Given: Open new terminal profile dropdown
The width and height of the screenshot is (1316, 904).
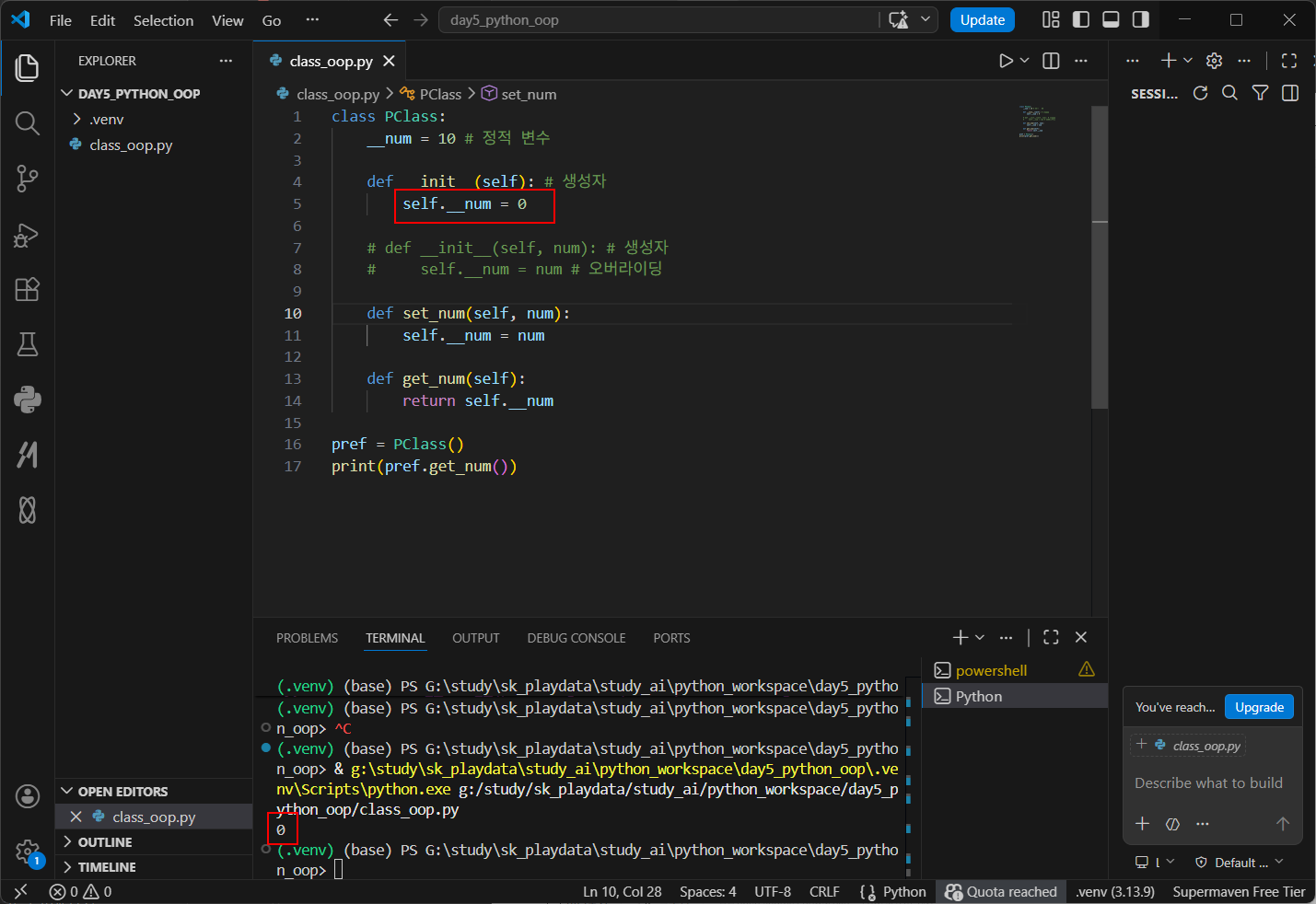Looking at the screenshot, I should pos(980,637).
